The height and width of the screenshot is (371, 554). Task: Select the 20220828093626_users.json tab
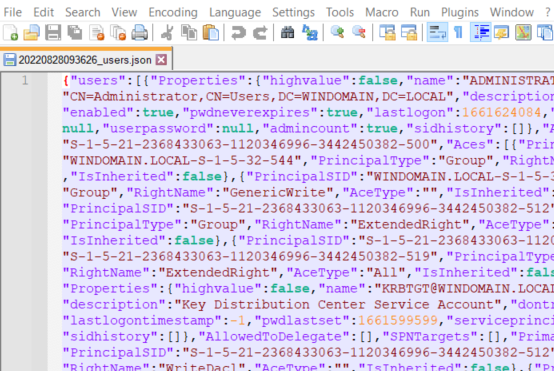click(85, 60)
